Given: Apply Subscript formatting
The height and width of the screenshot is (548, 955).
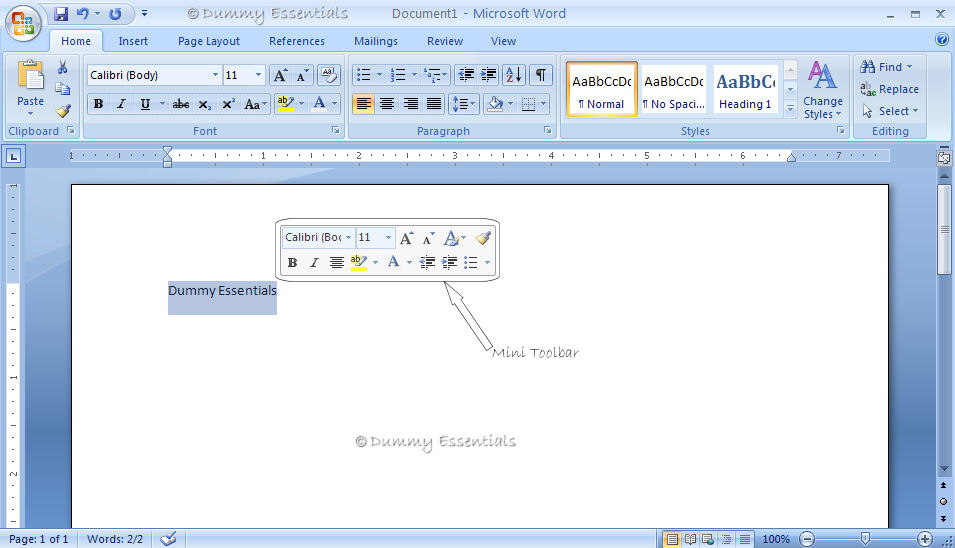Looking at the screenshot, I should pos(205,104).
